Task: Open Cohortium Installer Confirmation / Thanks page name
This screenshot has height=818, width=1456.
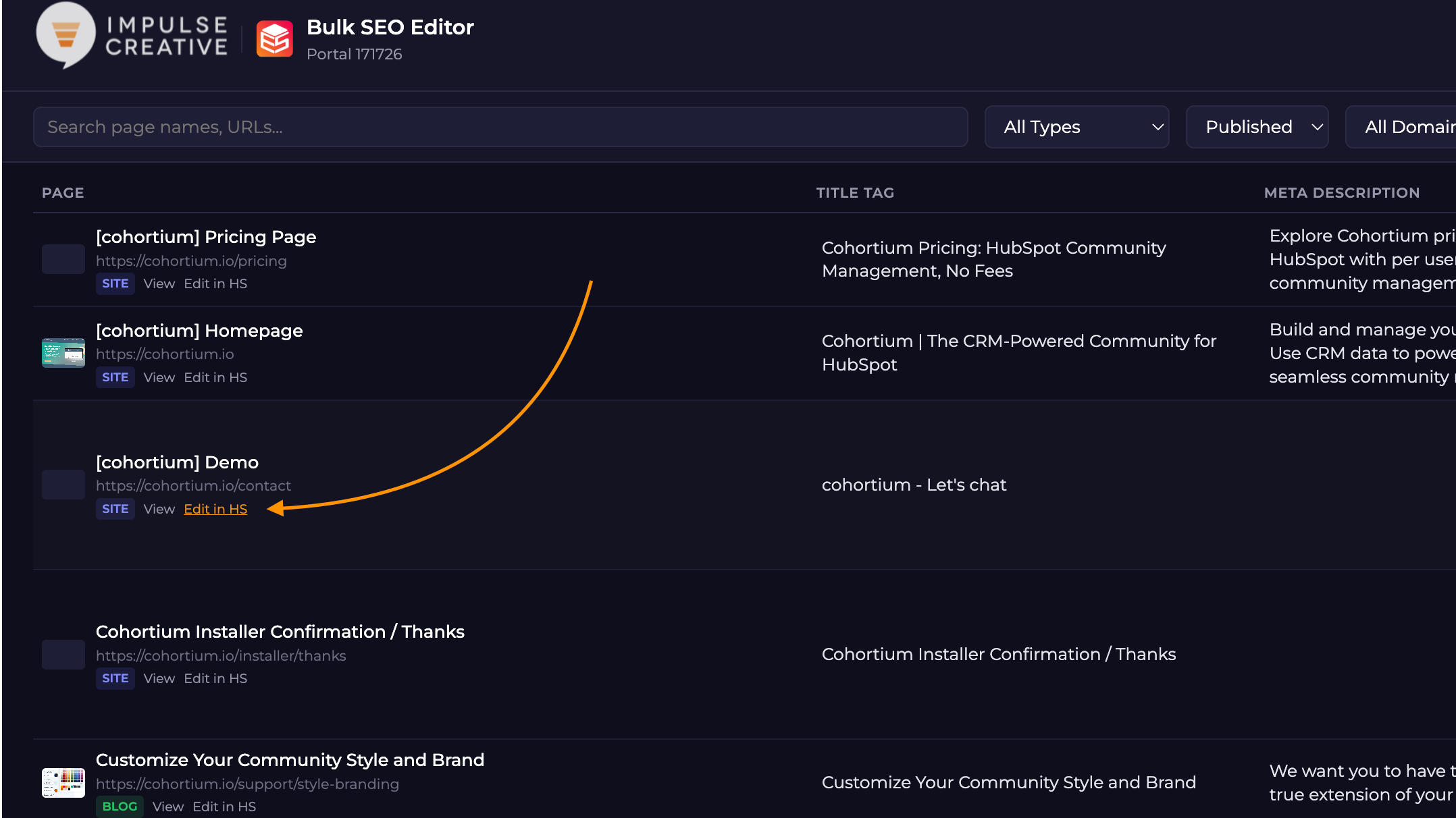Action: tap(280, 632)
